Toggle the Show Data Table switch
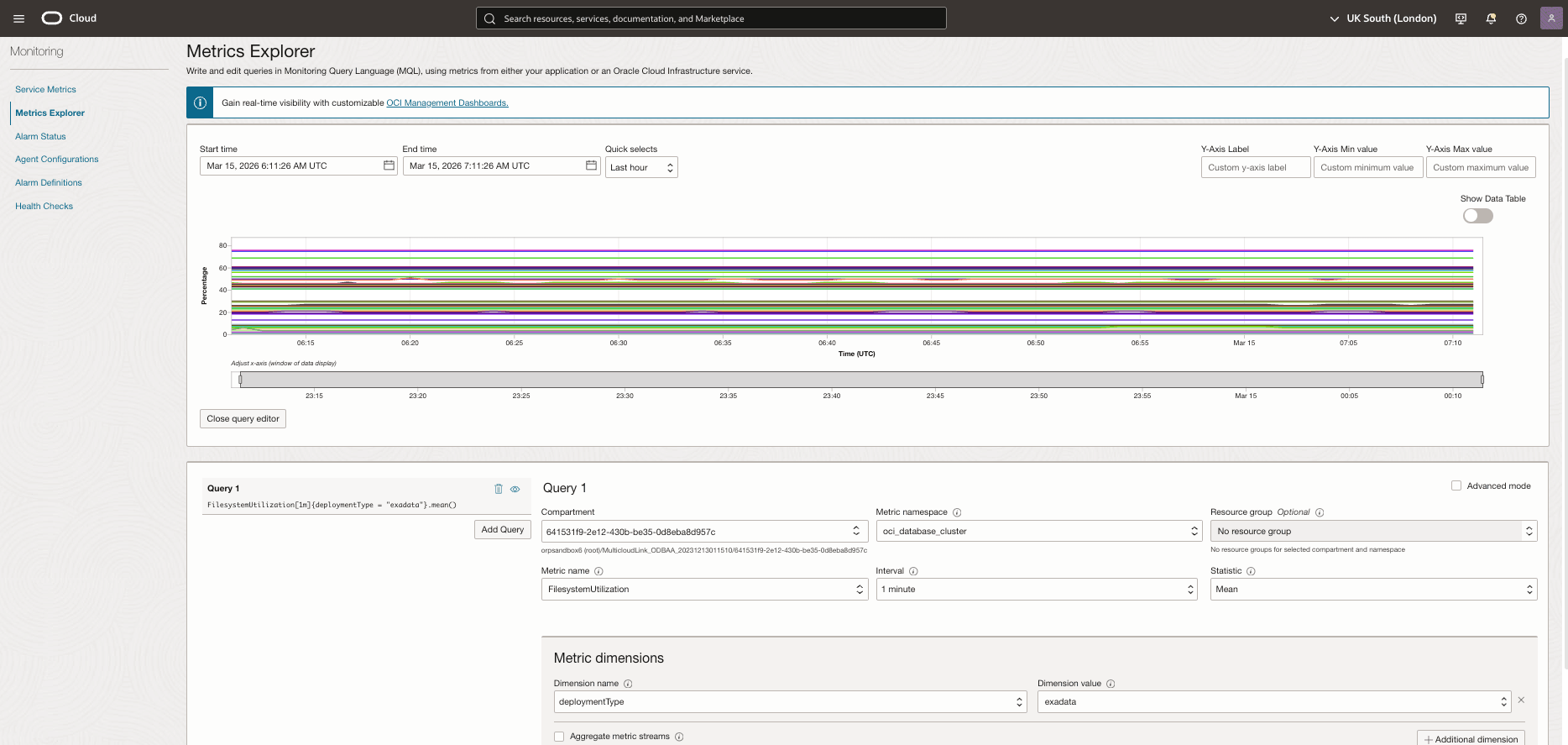Image resolution: width=1568 pixels, height=745 pixels. [x=1478, y=216]
